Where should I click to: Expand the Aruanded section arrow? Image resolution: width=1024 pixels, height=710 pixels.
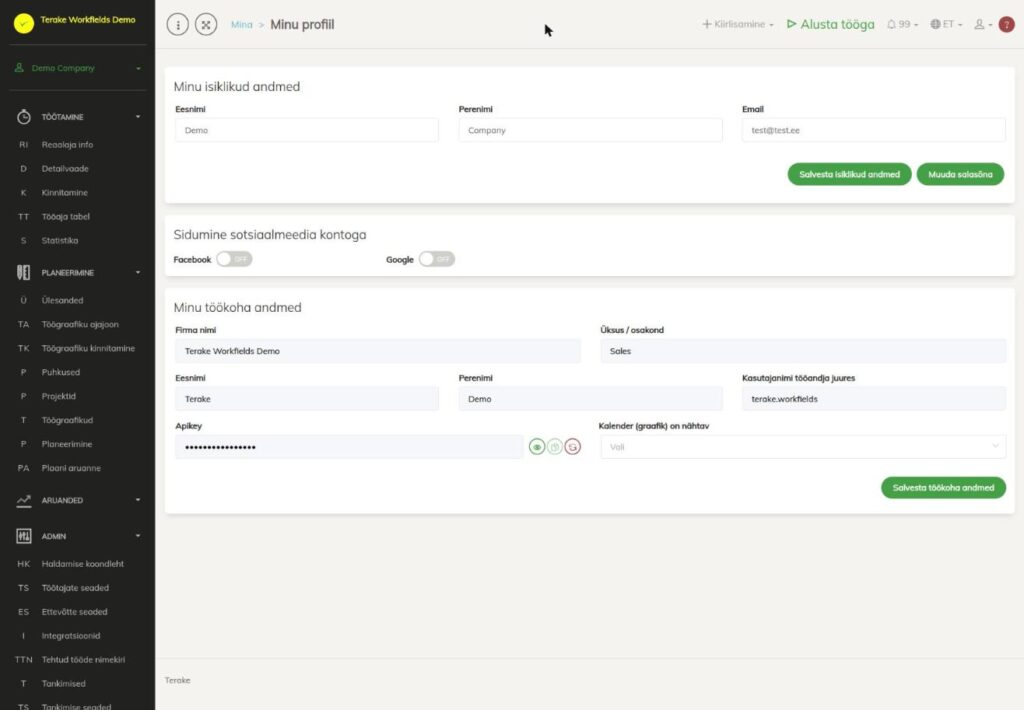(138, 500)
